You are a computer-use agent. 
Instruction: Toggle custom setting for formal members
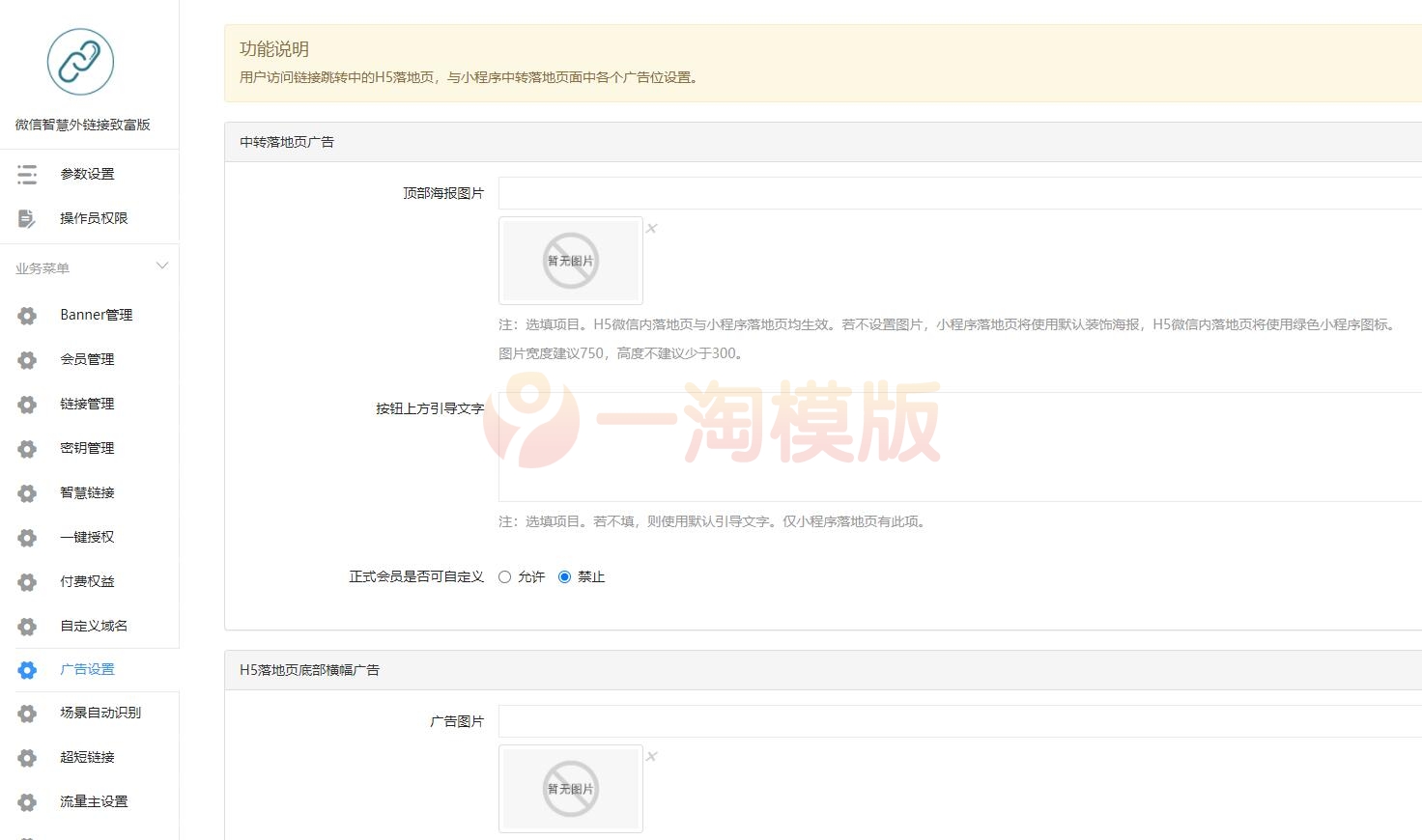click(x=504, y=576)
